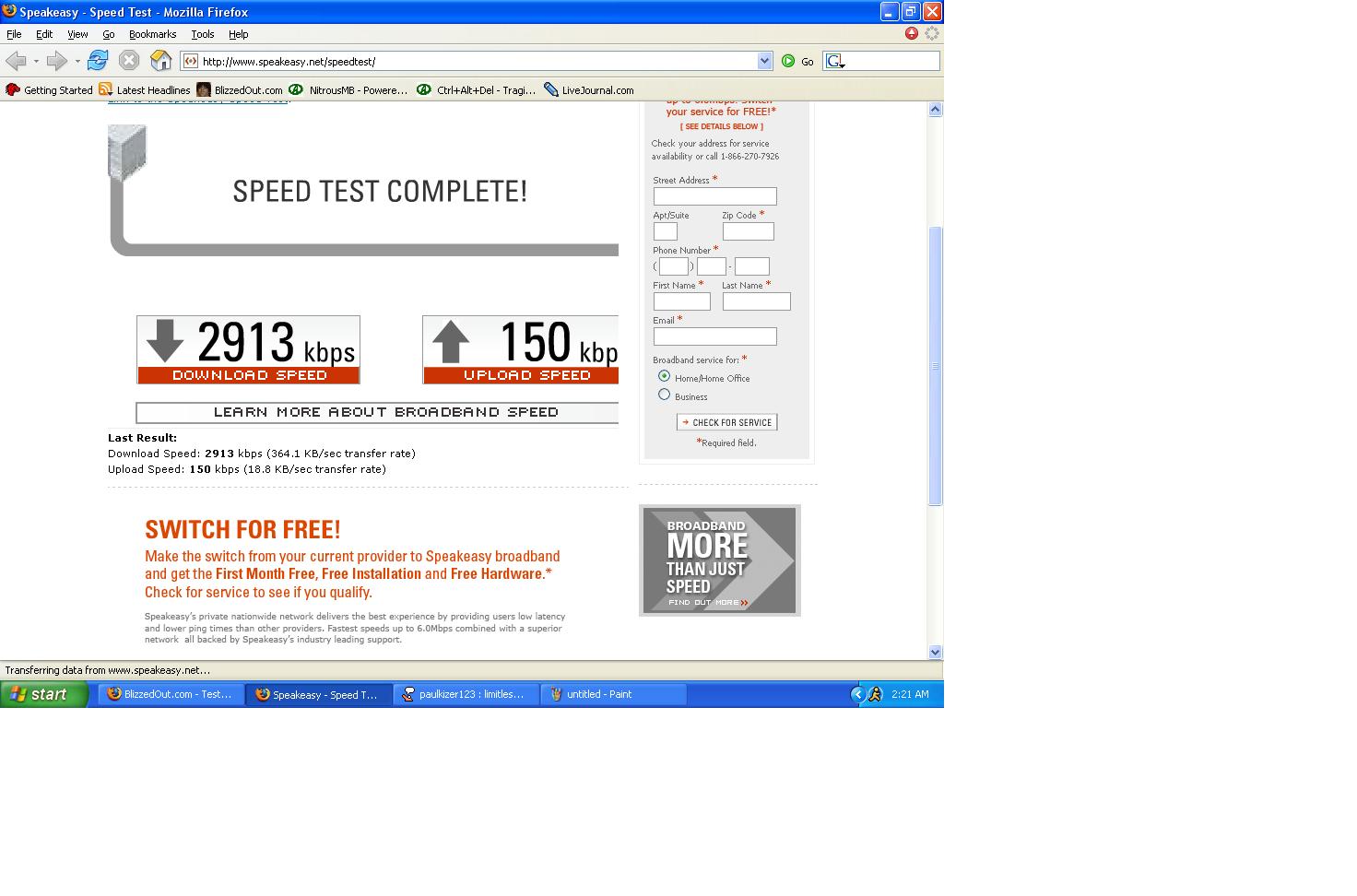Open the Getting Started bookmark
This screenshot has width=1357, height=896.
point(50,89)
